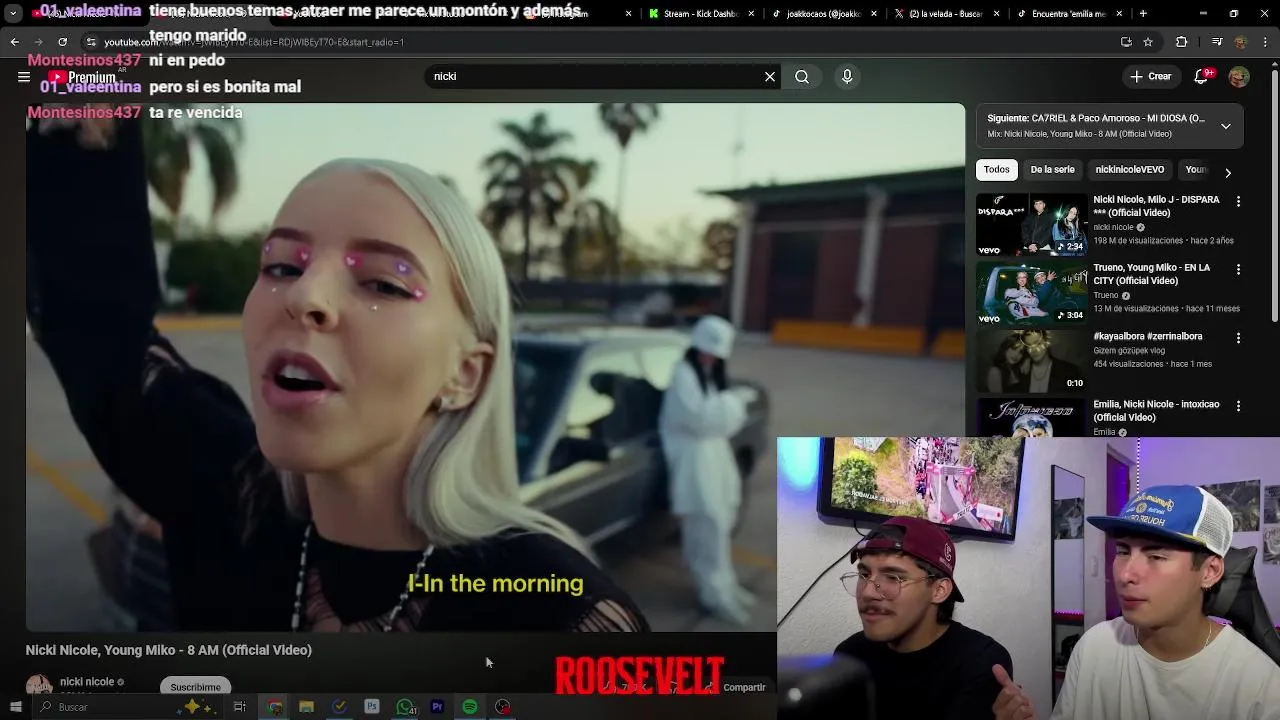
Task: Start voice search with the microphone icon
Action: [x=847, y=76]
